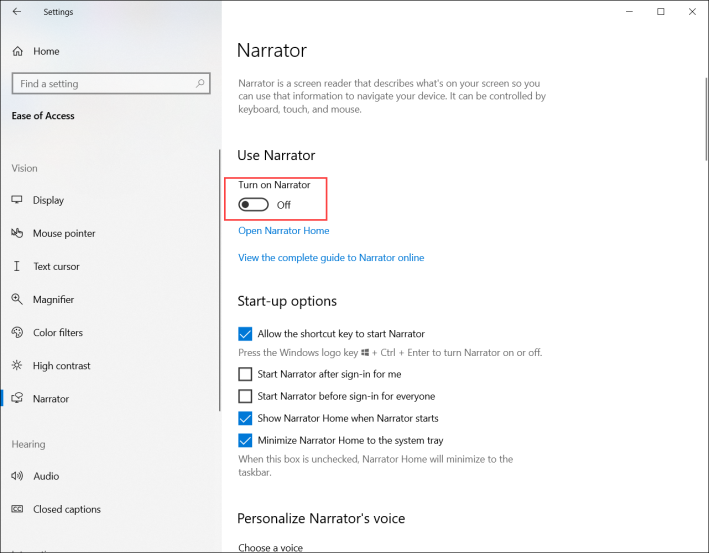
Task: Select Color filters settings
Action: click(58, 332)
